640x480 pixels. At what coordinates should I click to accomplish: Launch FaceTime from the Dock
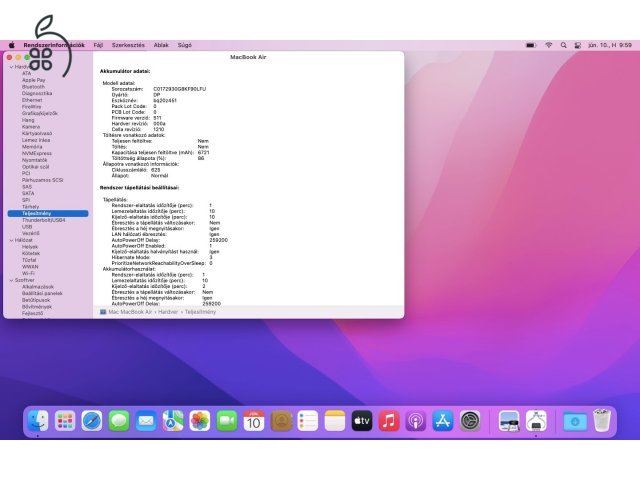click(x=227, y=421)
